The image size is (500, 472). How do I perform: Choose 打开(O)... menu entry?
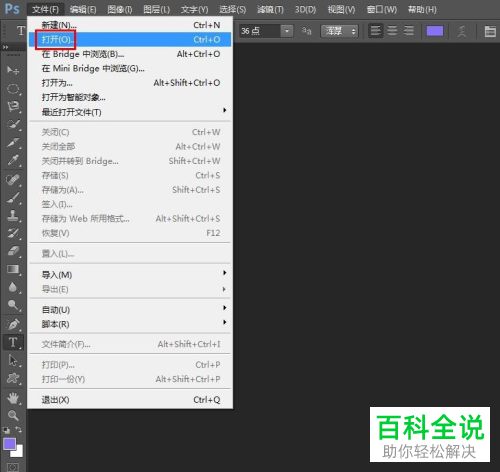click(130, 39)
